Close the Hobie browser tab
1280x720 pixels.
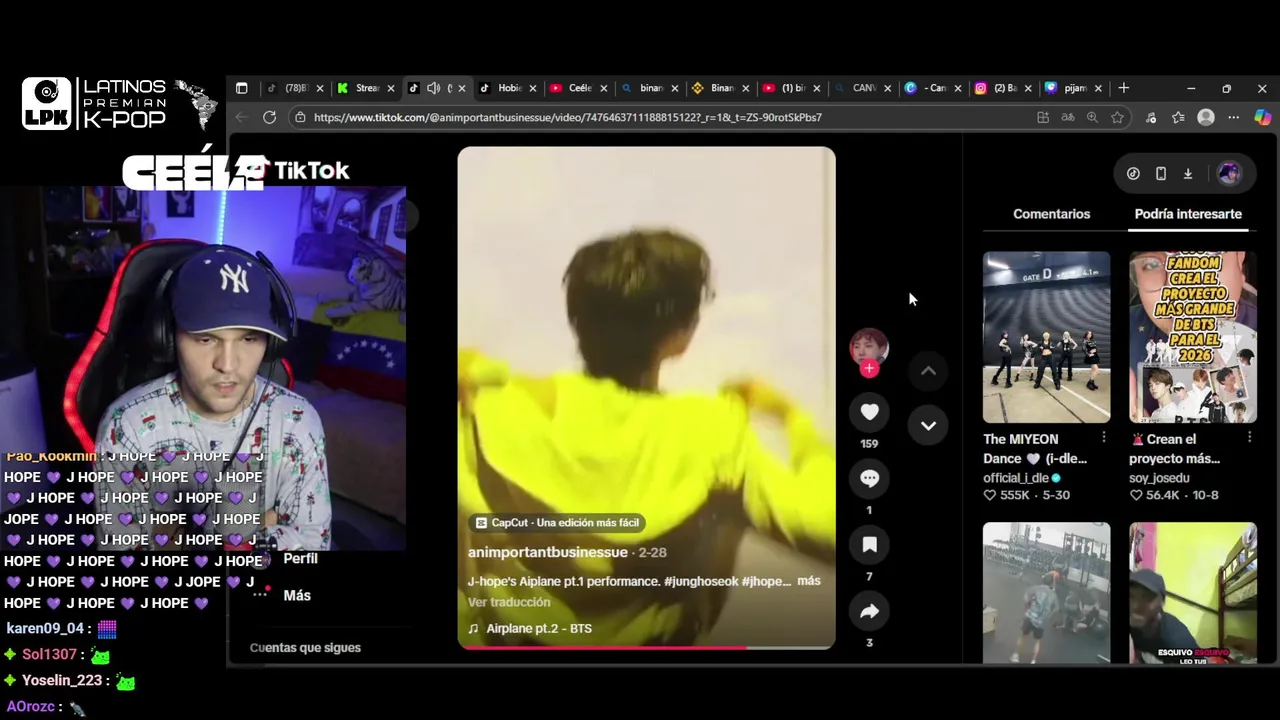pos(532,88)
